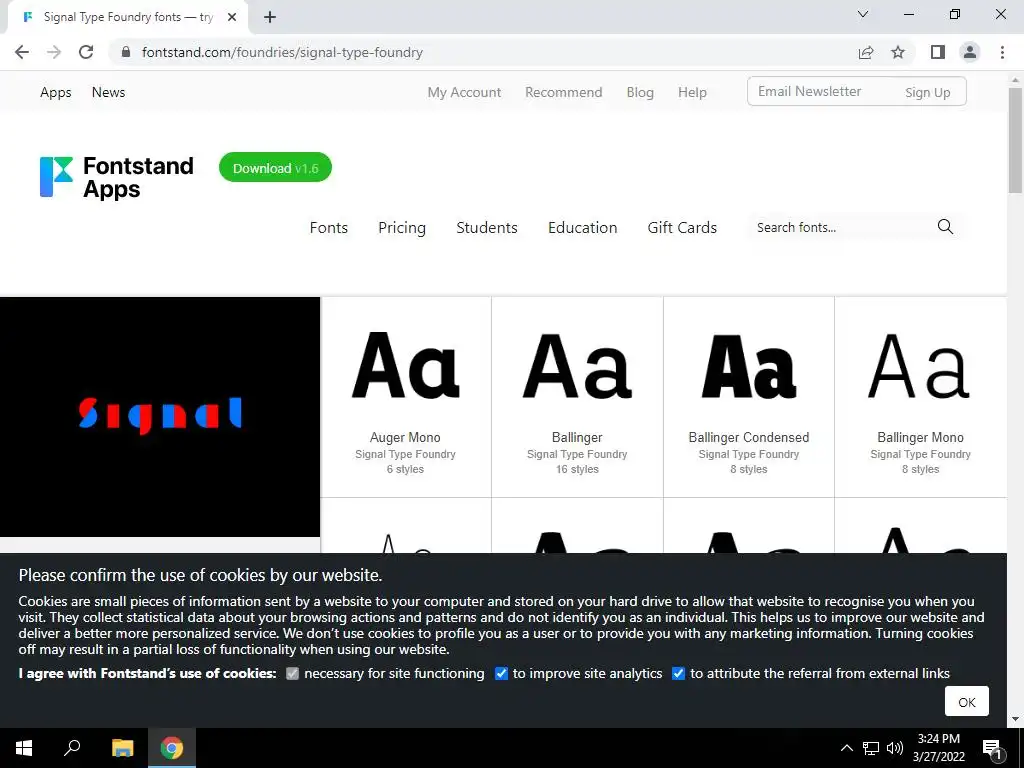Uncheck 'to improve site analytics' checkbox
The height and width of the screenshot is (768, 1024).
coord(501,673)
